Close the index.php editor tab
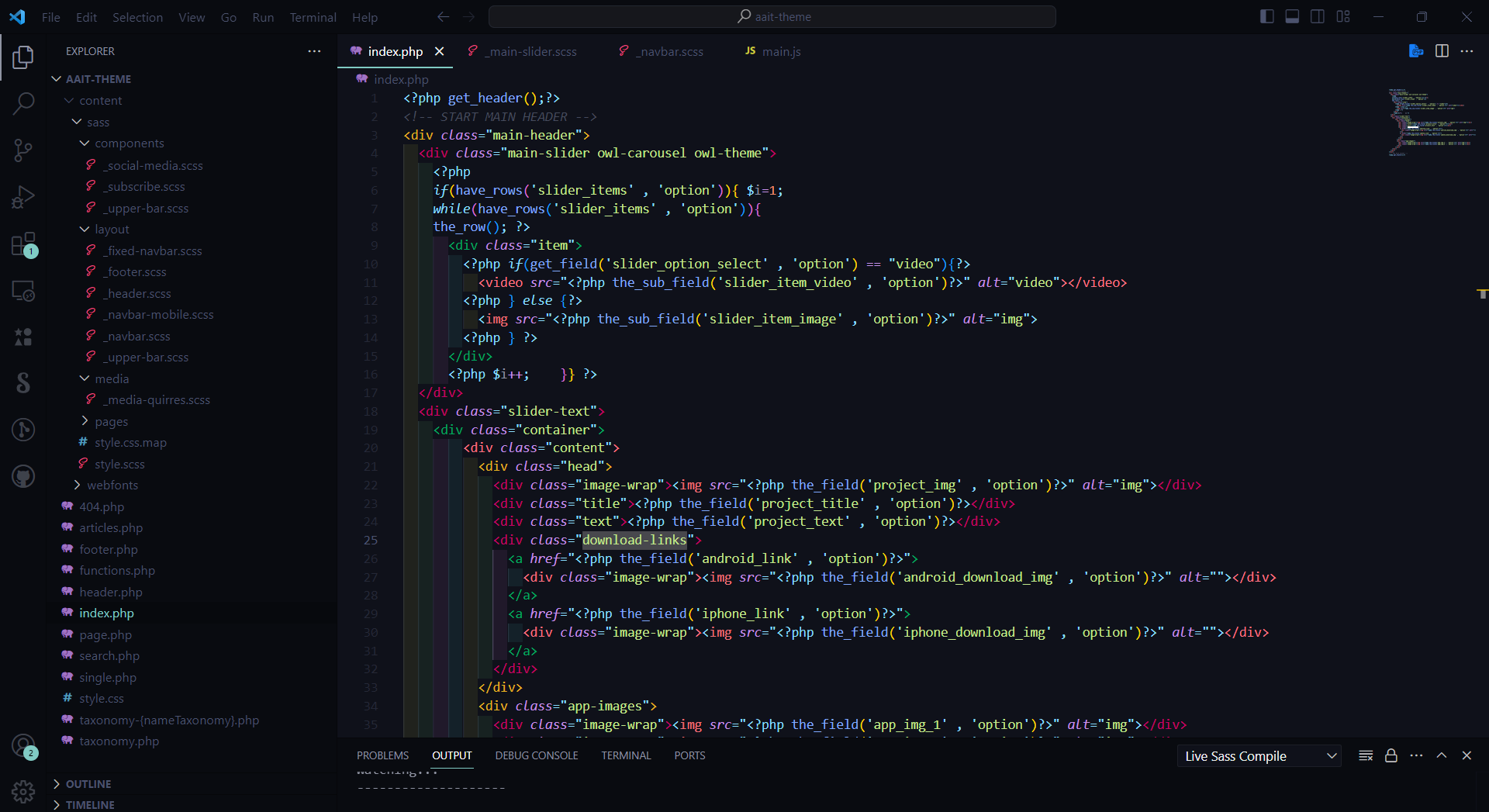Viewport: 1489px width, 812px height. (439, 51)
